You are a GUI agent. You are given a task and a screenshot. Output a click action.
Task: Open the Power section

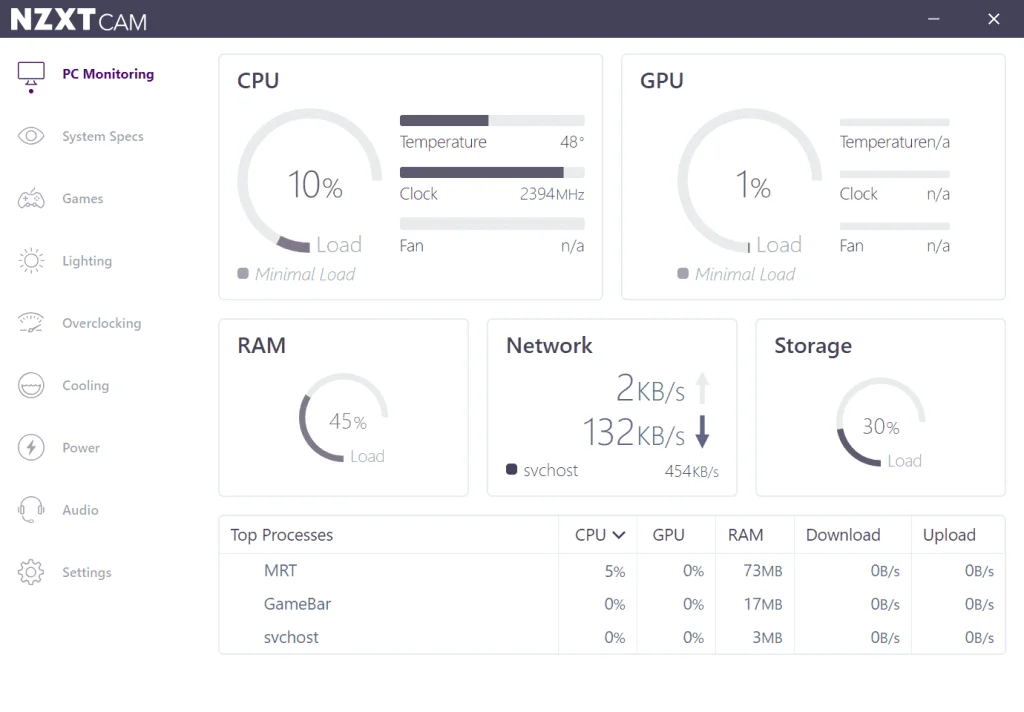[31, 447]
